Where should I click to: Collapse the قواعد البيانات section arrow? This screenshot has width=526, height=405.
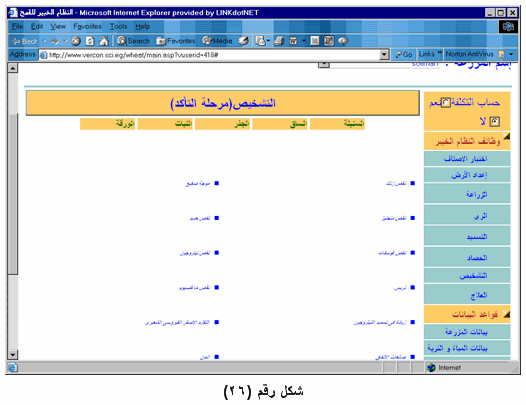(506, 314)
